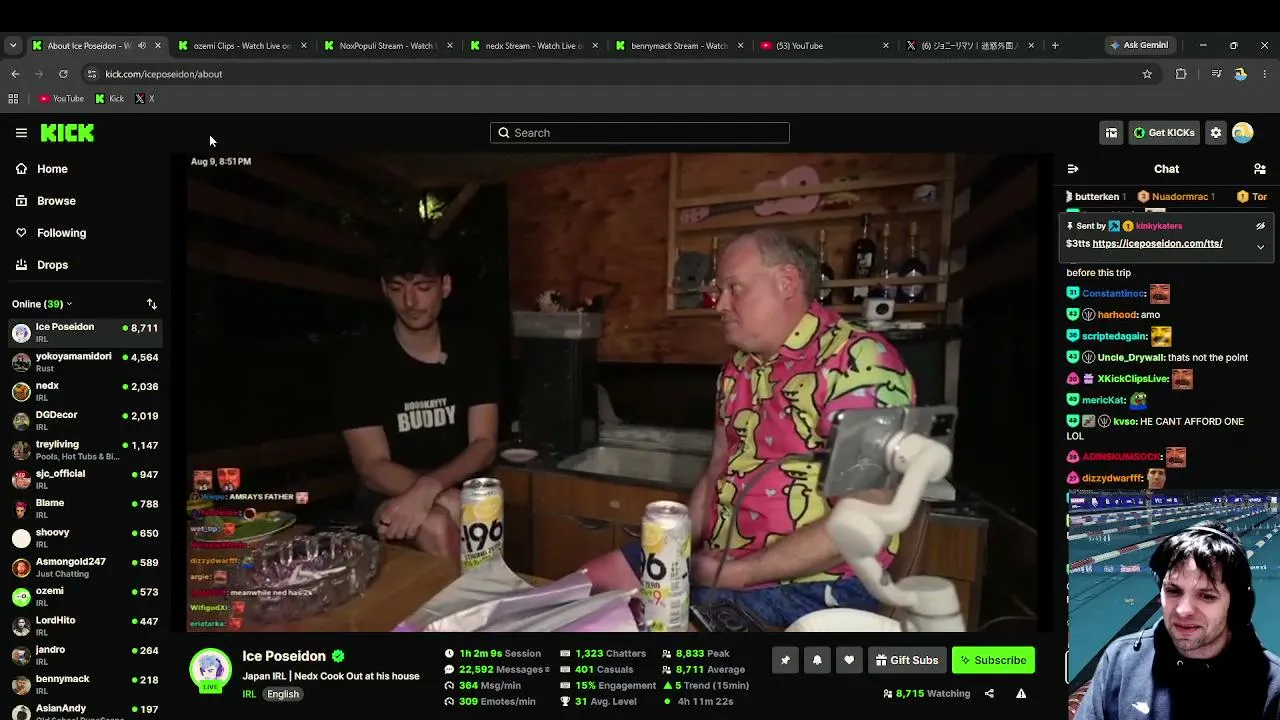Select sjc_official channel in sidebar
Screen dimensions: 1280x720
85,479
